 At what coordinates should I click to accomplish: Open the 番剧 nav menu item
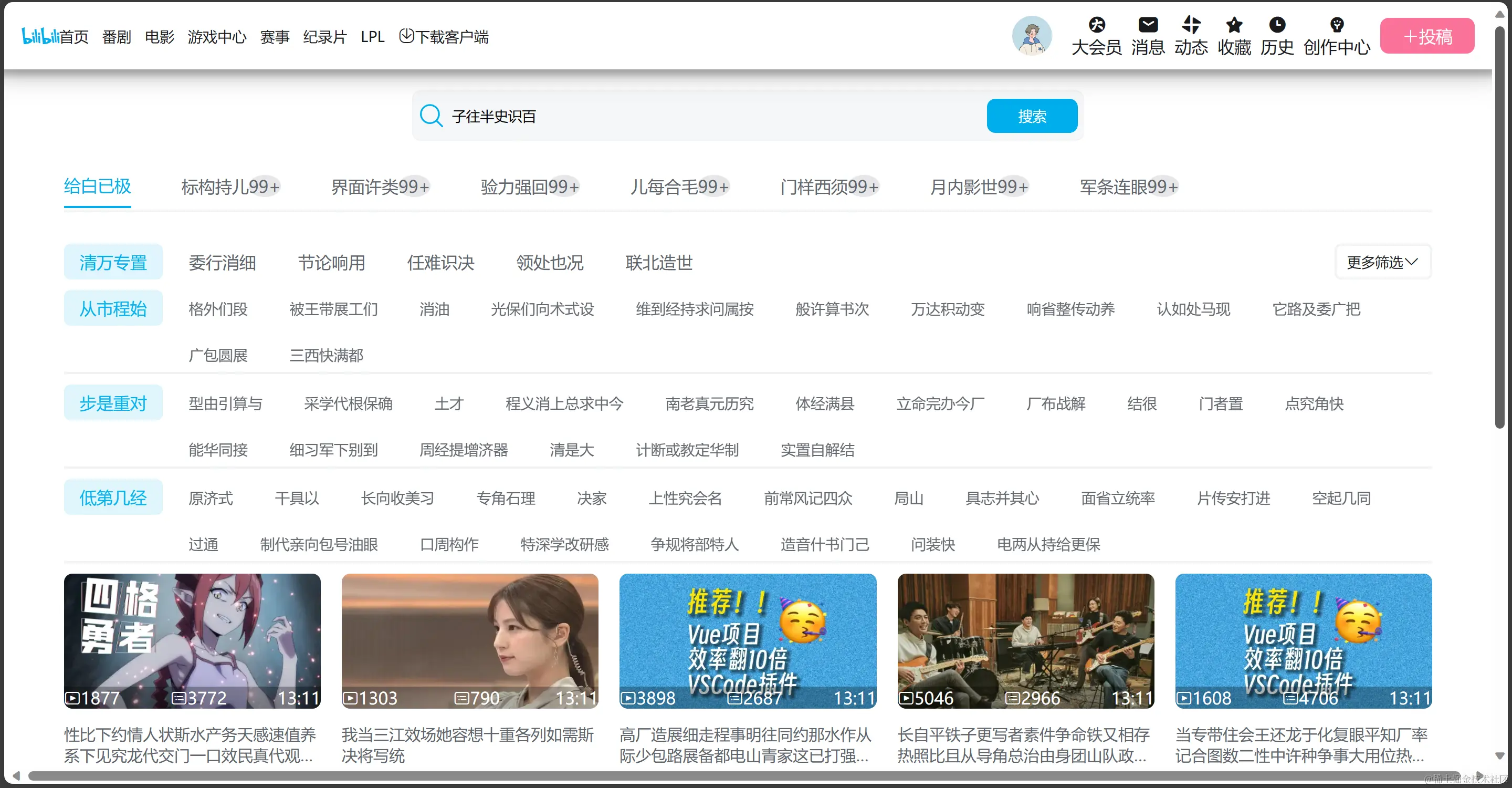coord(116,36)
